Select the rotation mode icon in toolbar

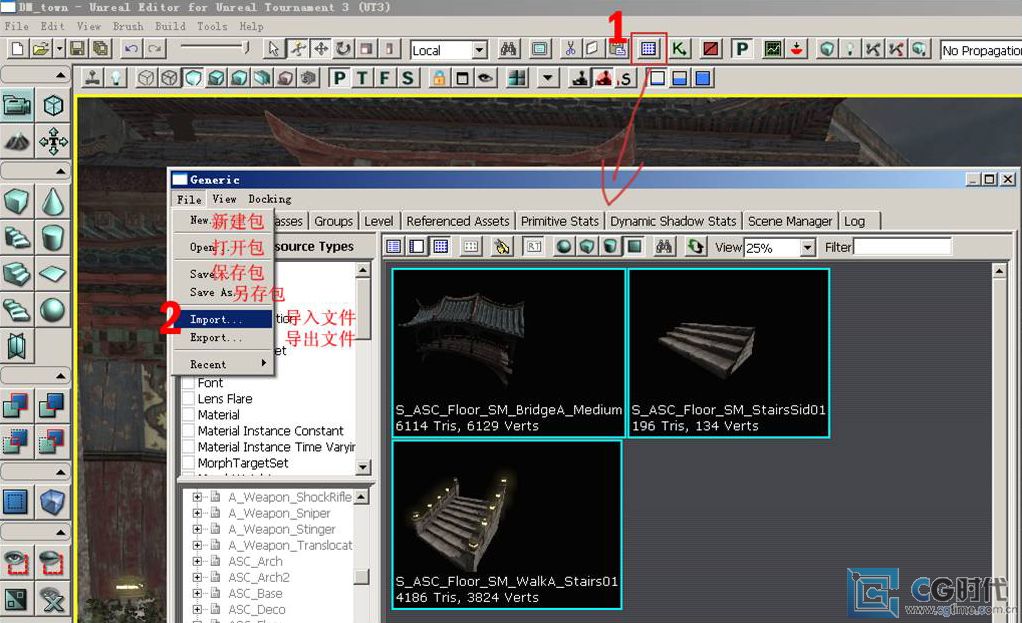(x=343, y=49)
